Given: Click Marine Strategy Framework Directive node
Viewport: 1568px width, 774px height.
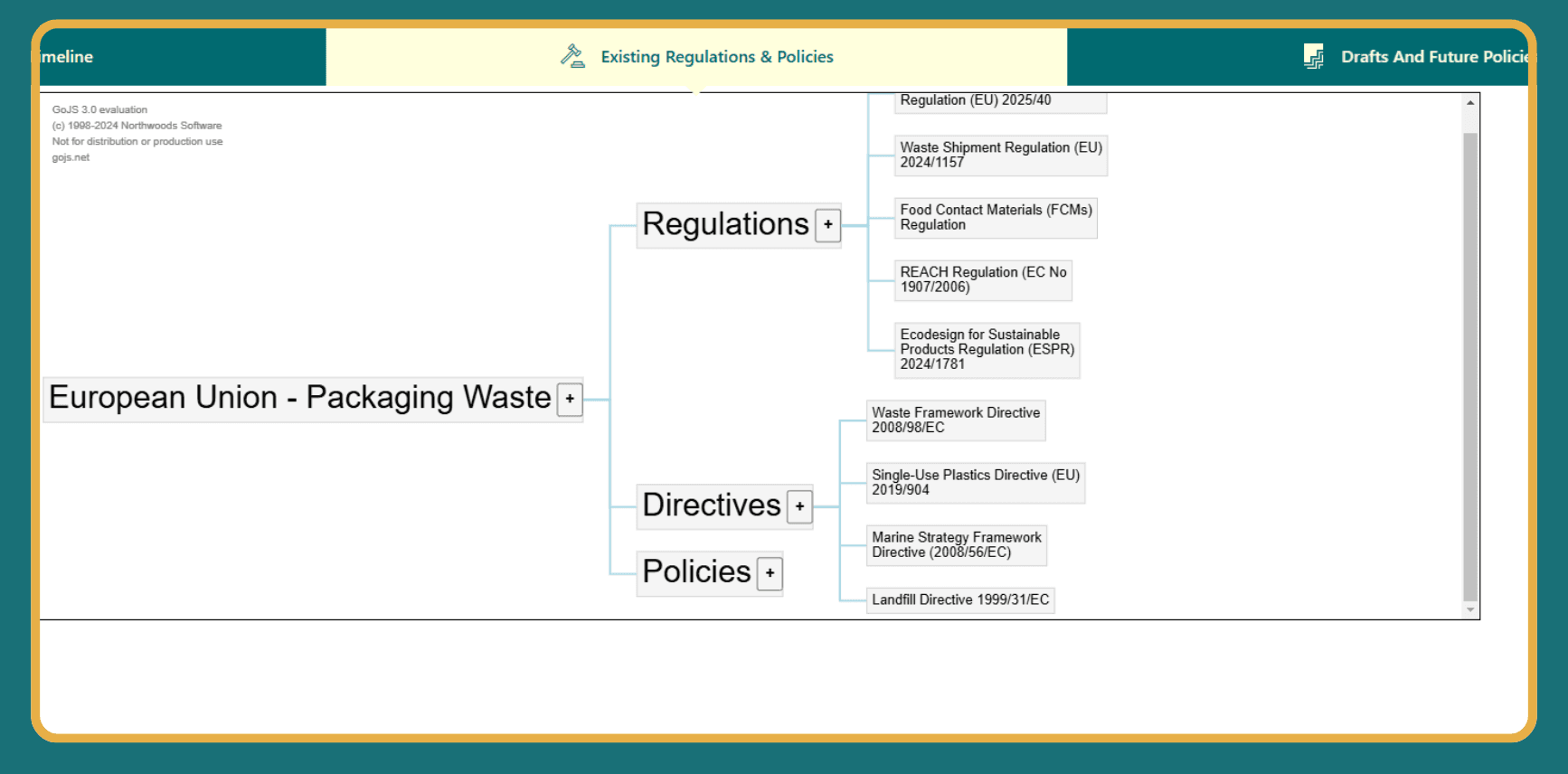Looking at the screenshot, I should tap(957, 544).
